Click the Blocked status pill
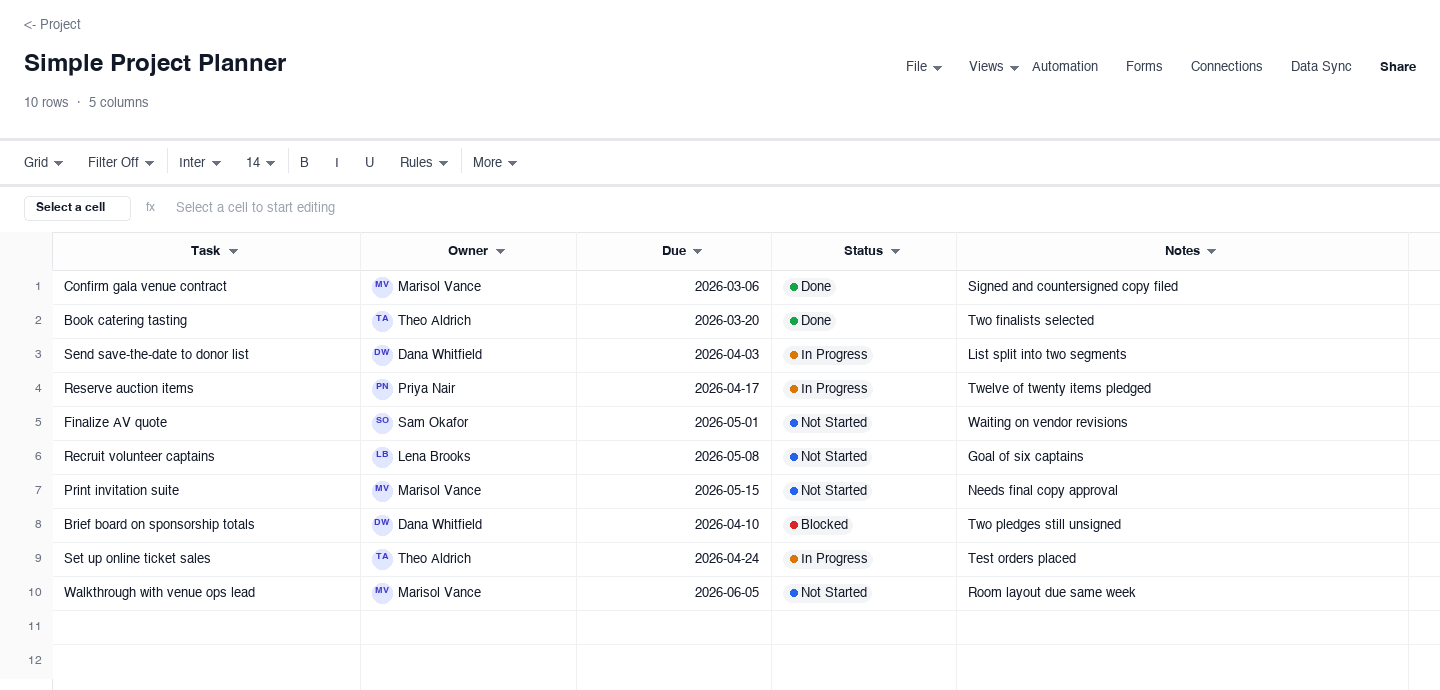This screenshot has height=690, width=1440. coord(818,524)
